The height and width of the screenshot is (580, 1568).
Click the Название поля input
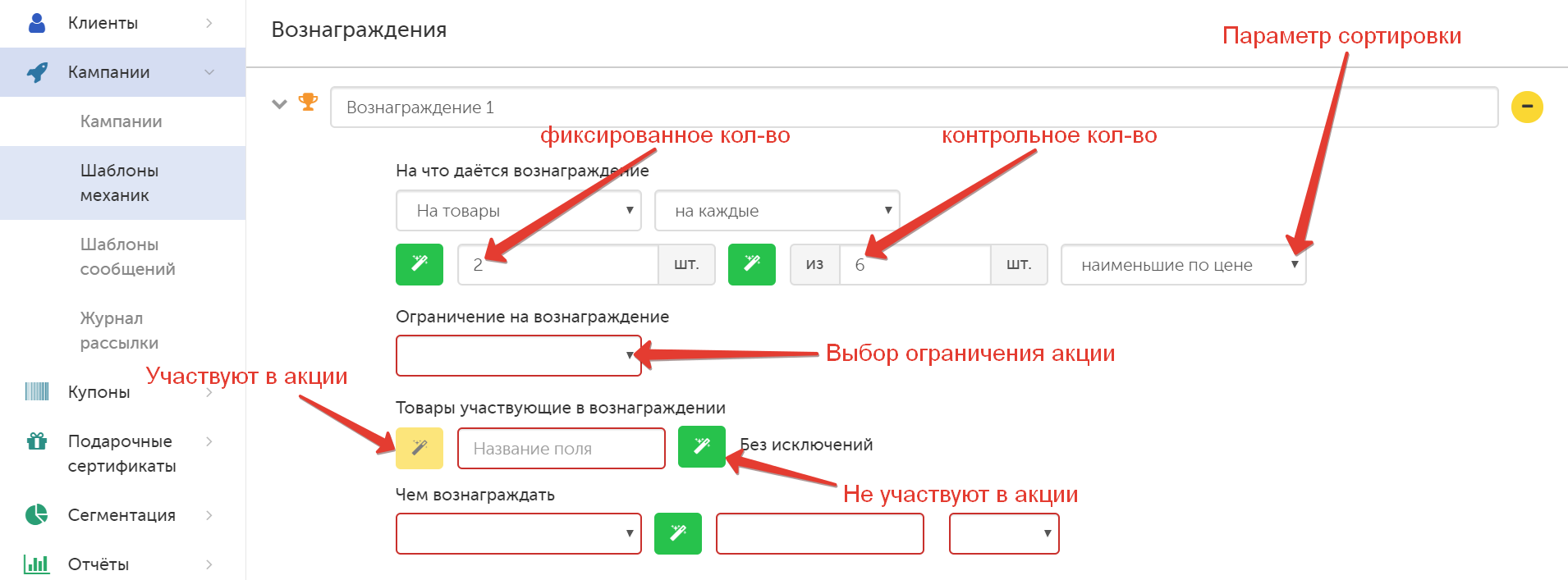[562, 448]
